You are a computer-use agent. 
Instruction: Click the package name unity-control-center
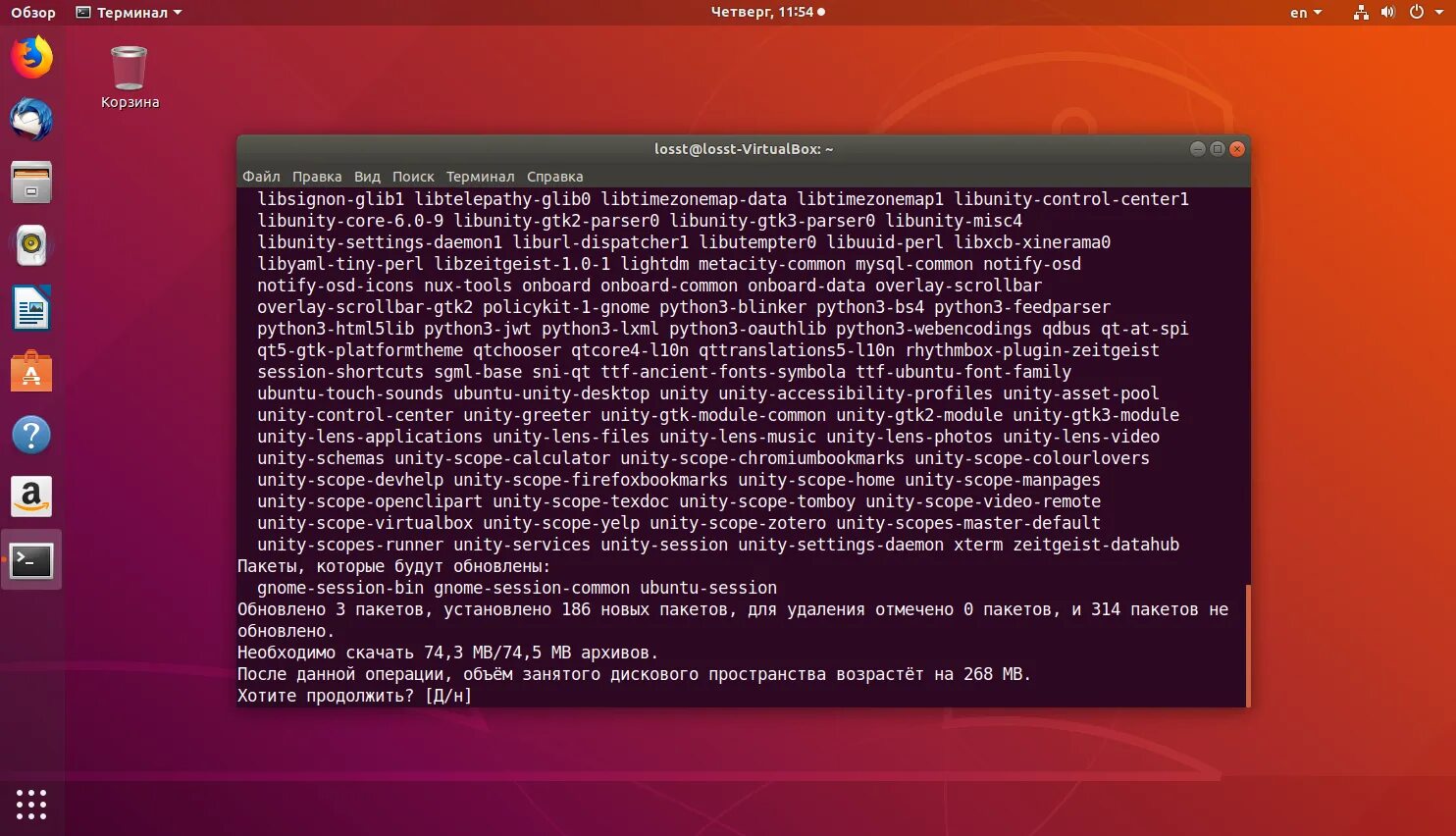pos(355,415)
